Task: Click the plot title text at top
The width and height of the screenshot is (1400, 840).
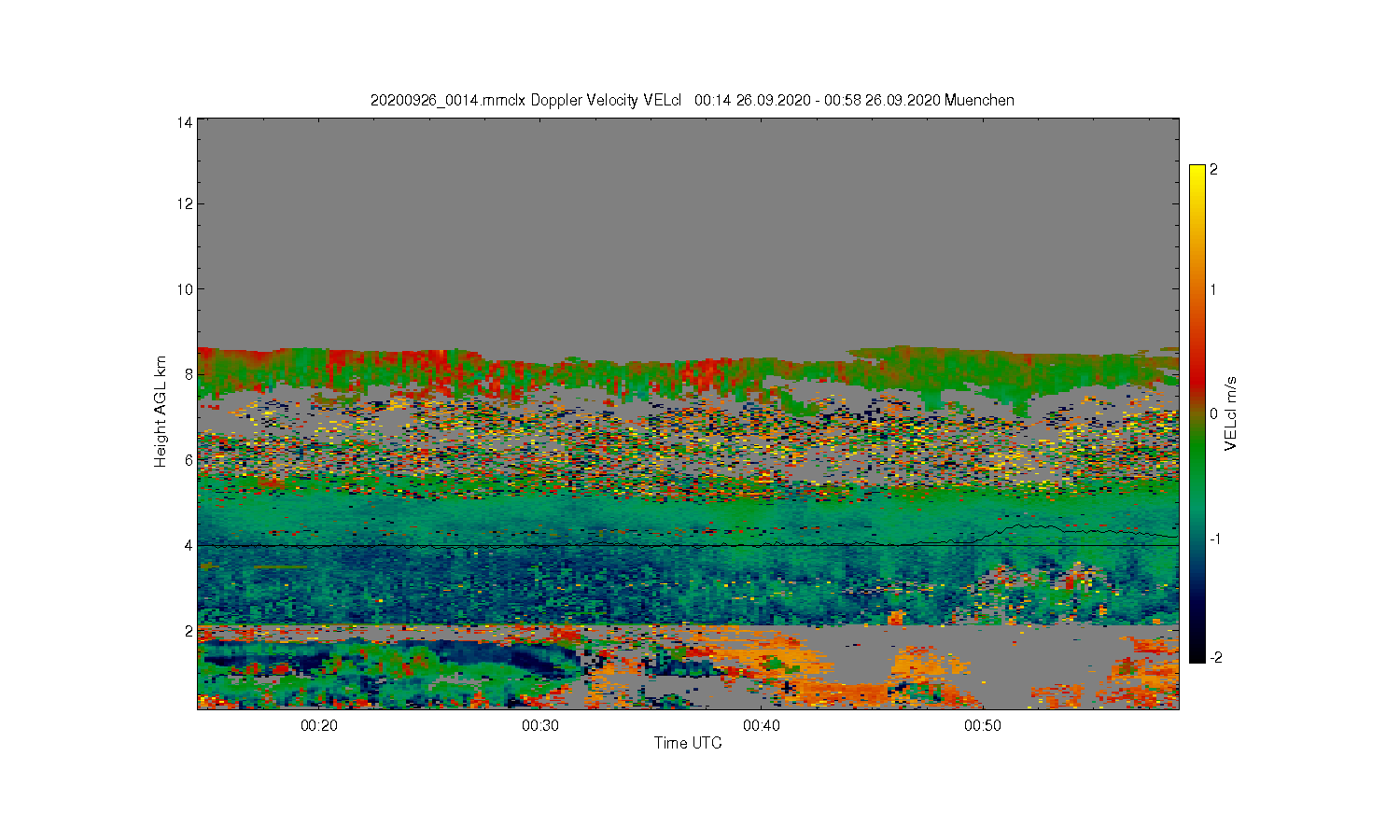Action: pyautogui.click(x=692, y=100)
